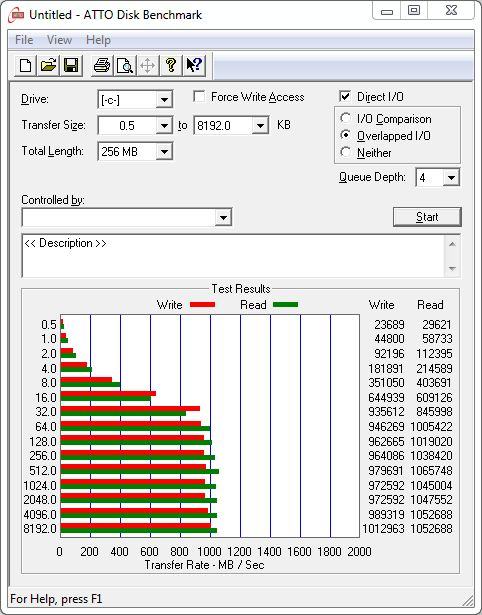Click the write value 23689

(x=389, y=325)
